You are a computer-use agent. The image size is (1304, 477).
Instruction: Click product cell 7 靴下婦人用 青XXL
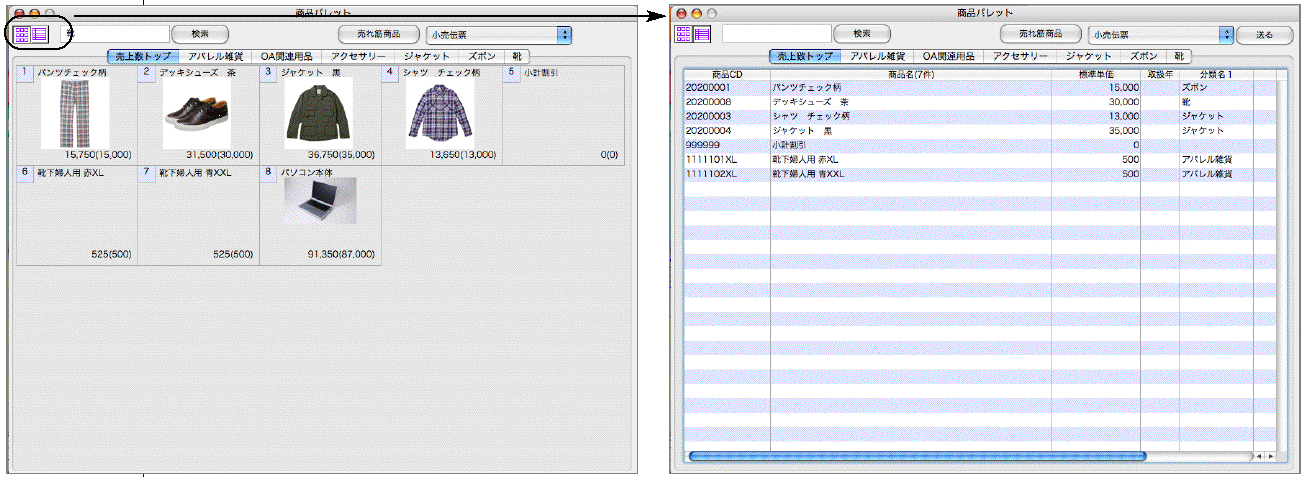(x=198, y=214)
